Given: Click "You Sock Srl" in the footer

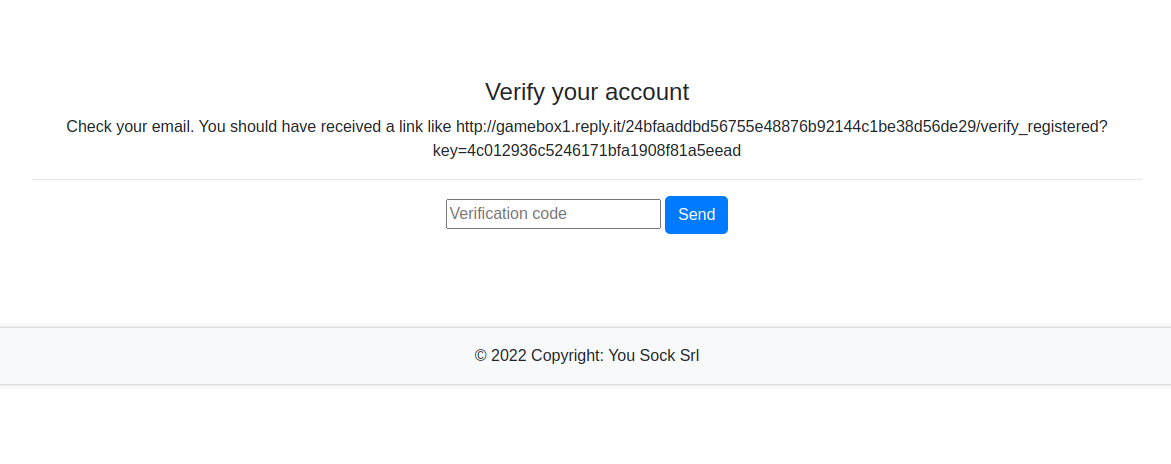Looking at the screenshot, I should point(653,355).
